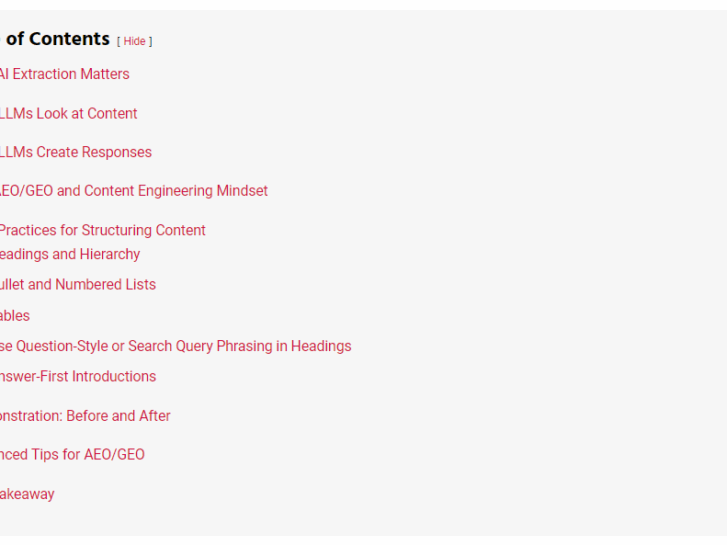Screen dimensions: 727x545
Task: Open 'Demonstration: Before and After' link
Action: [x=85, y=415]
